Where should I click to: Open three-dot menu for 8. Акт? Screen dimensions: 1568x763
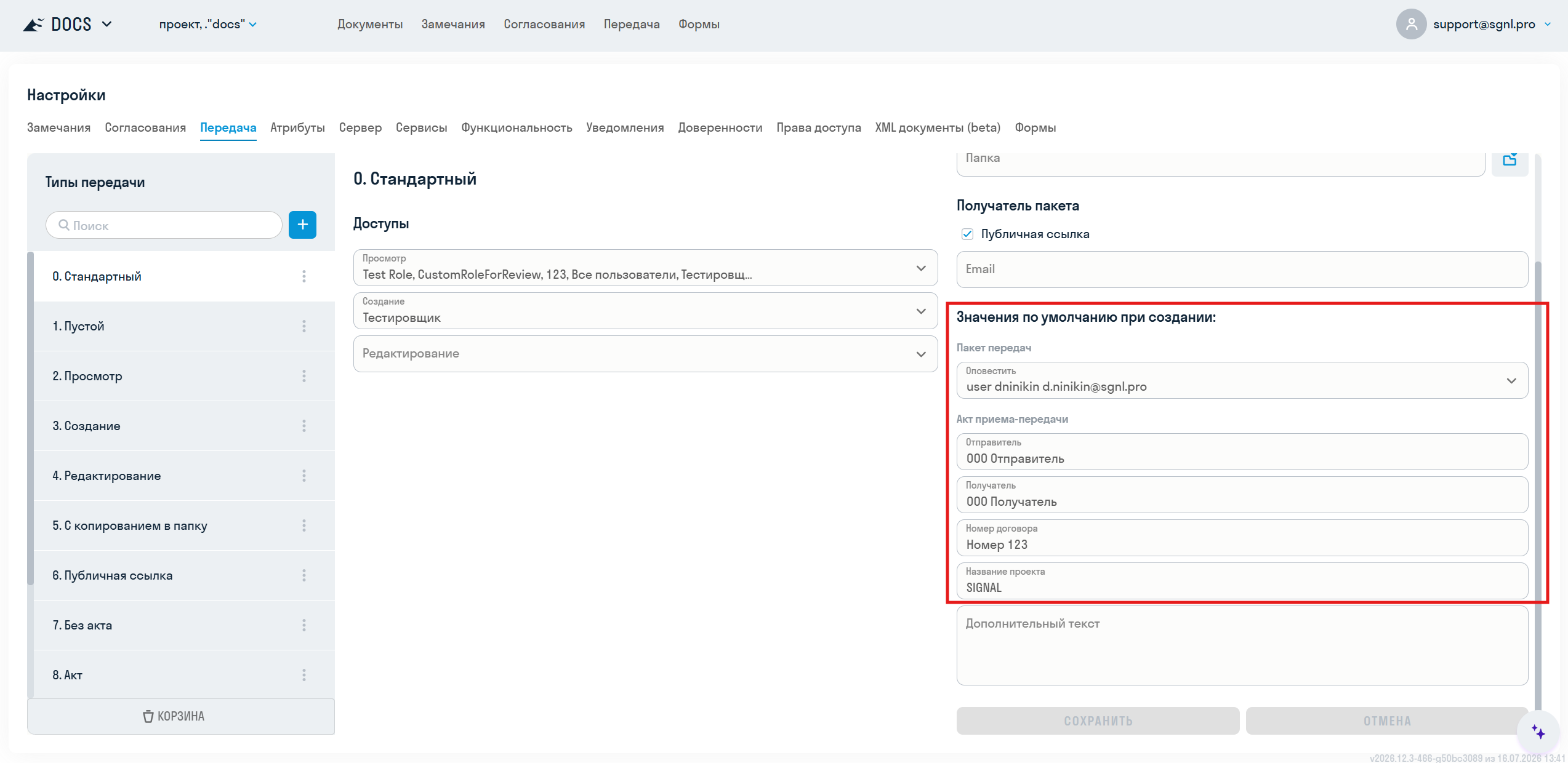(x=304, y=675)
